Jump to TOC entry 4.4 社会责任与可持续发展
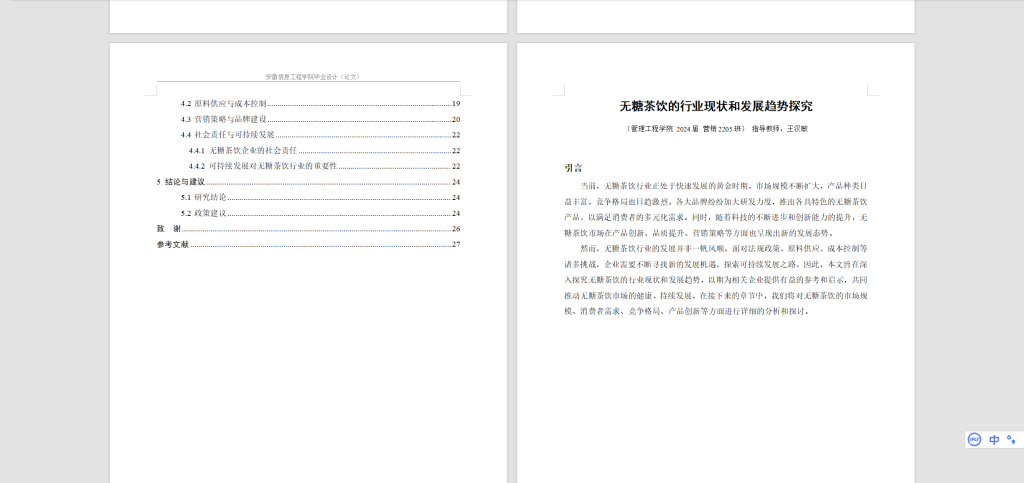The height and width of the screenshot is (483, 1024). click(x=321, y=135)
